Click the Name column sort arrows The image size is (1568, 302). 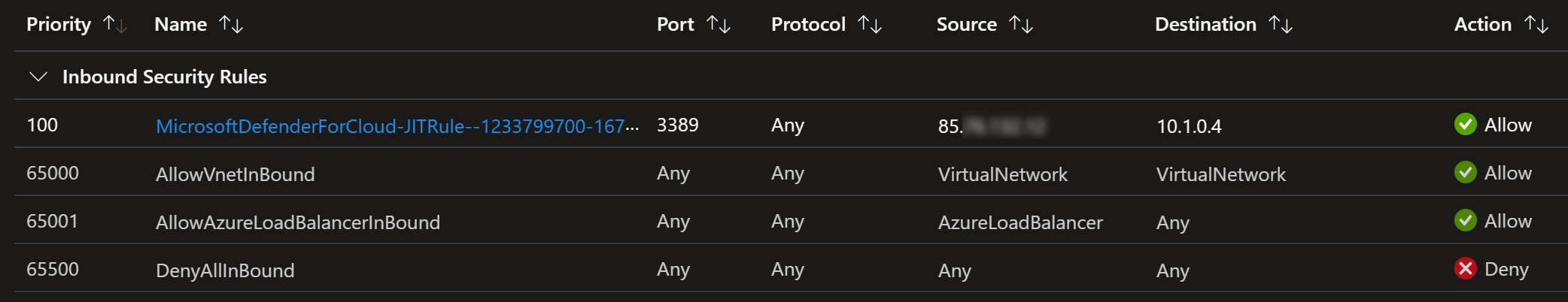[x=231, y=25]
